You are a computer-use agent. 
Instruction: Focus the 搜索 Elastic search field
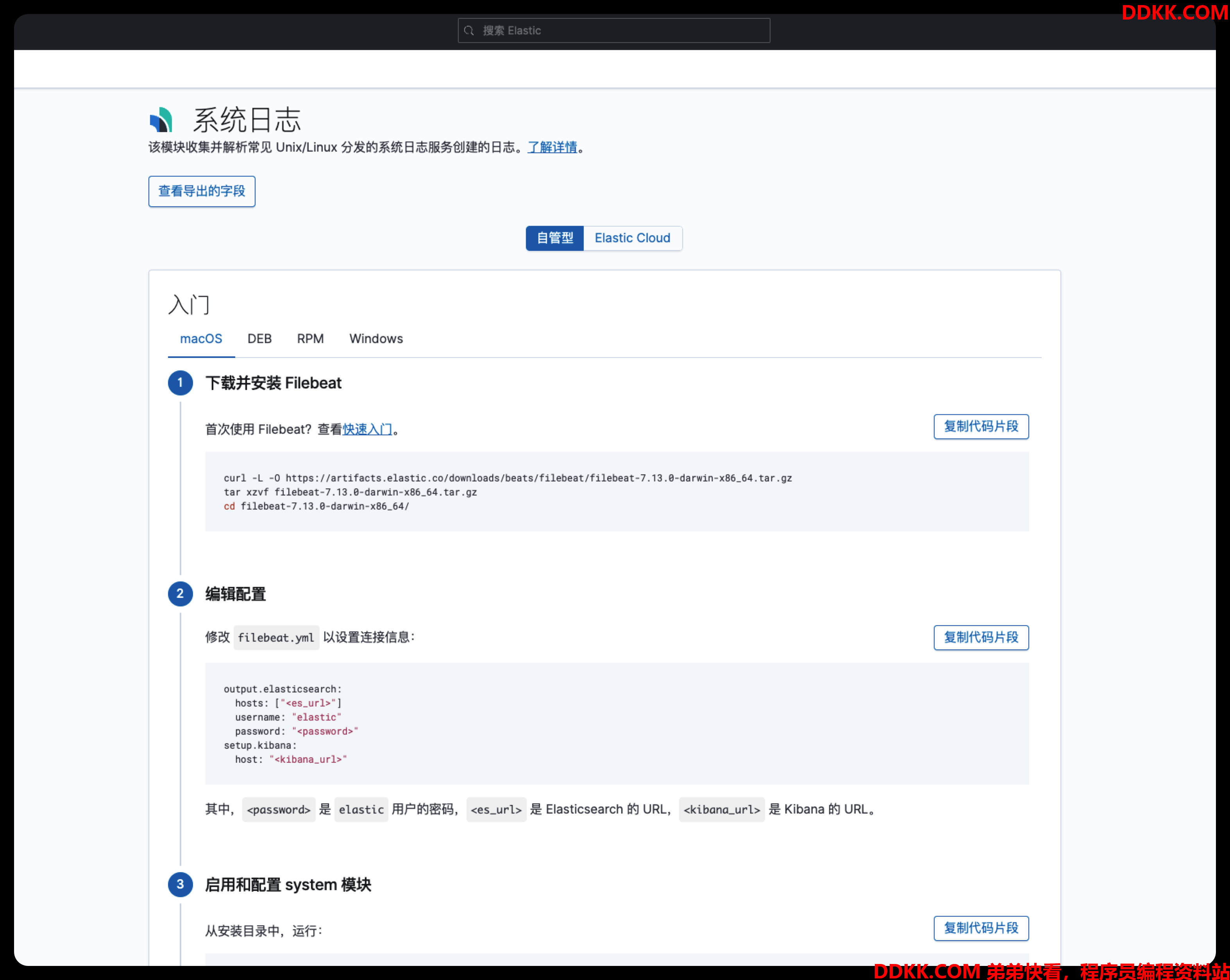pos(614,30)
